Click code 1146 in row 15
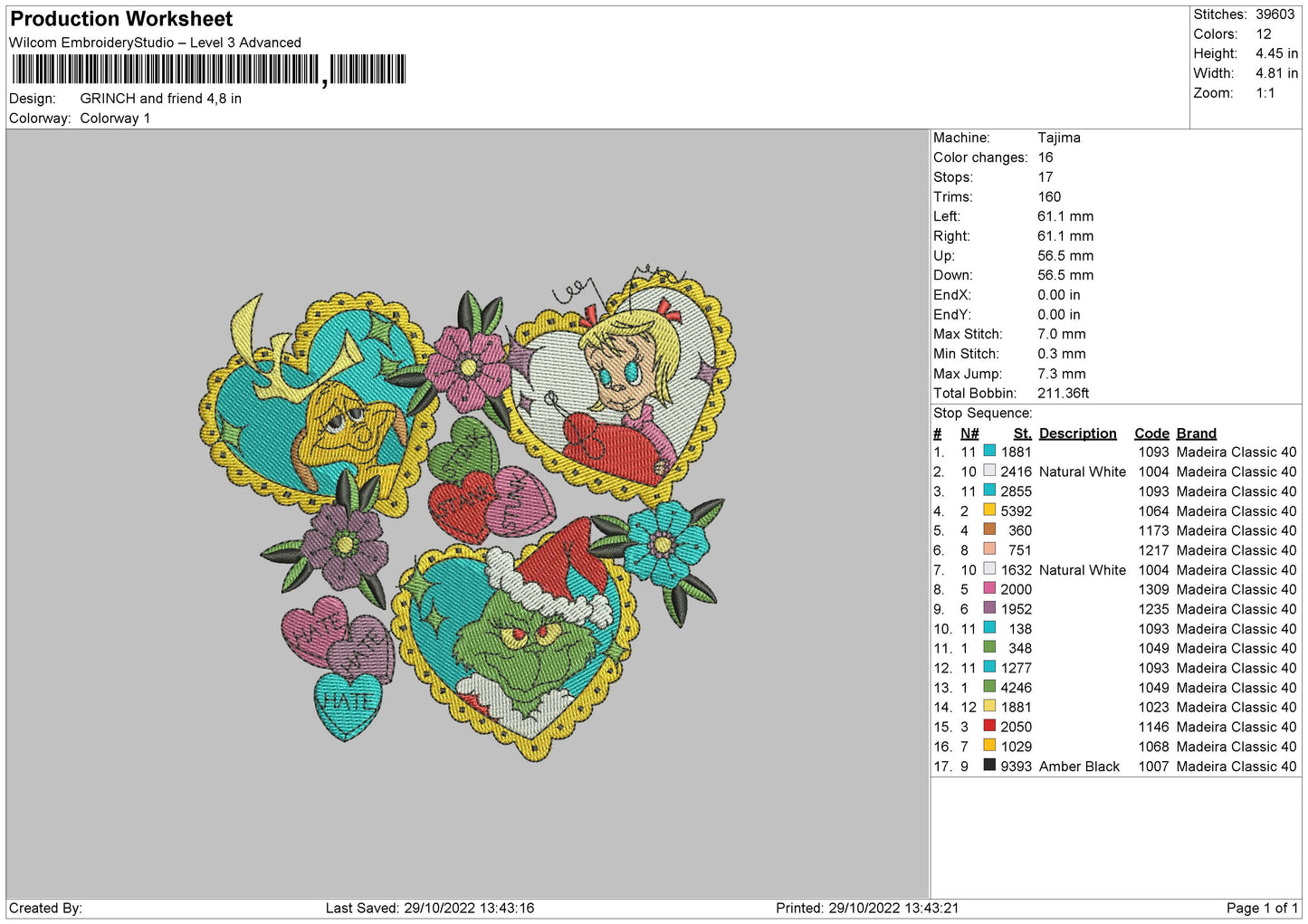1308x924 pixels. coord(1153,727)
